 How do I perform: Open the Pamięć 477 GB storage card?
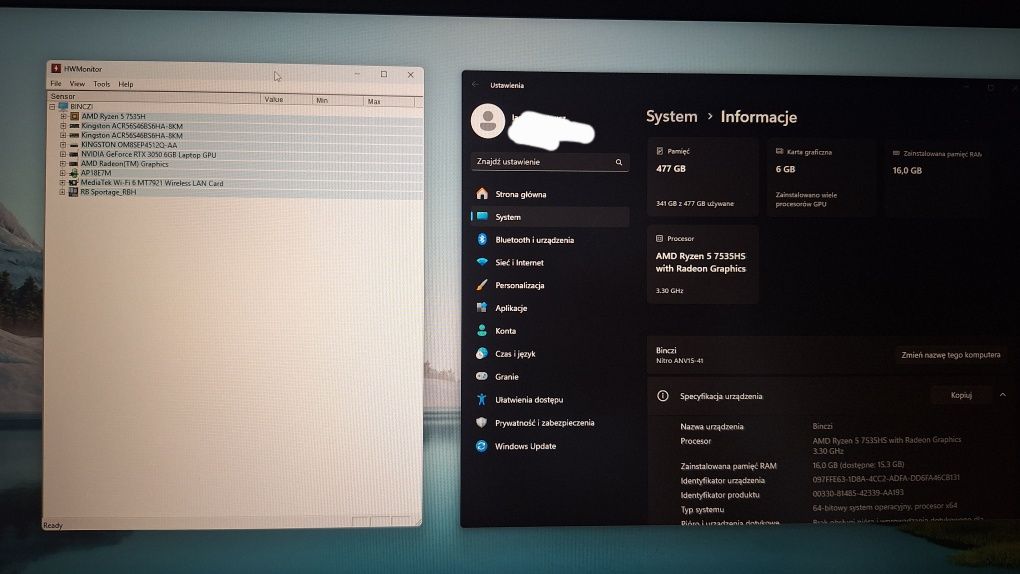(703, 176)
